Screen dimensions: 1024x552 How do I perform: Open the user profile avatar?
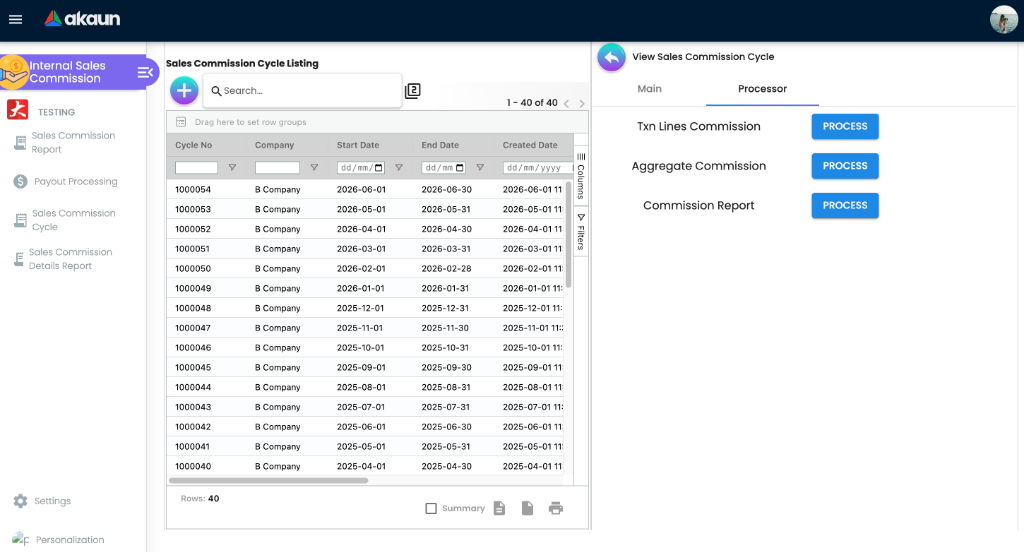[x=1003, y=20]
